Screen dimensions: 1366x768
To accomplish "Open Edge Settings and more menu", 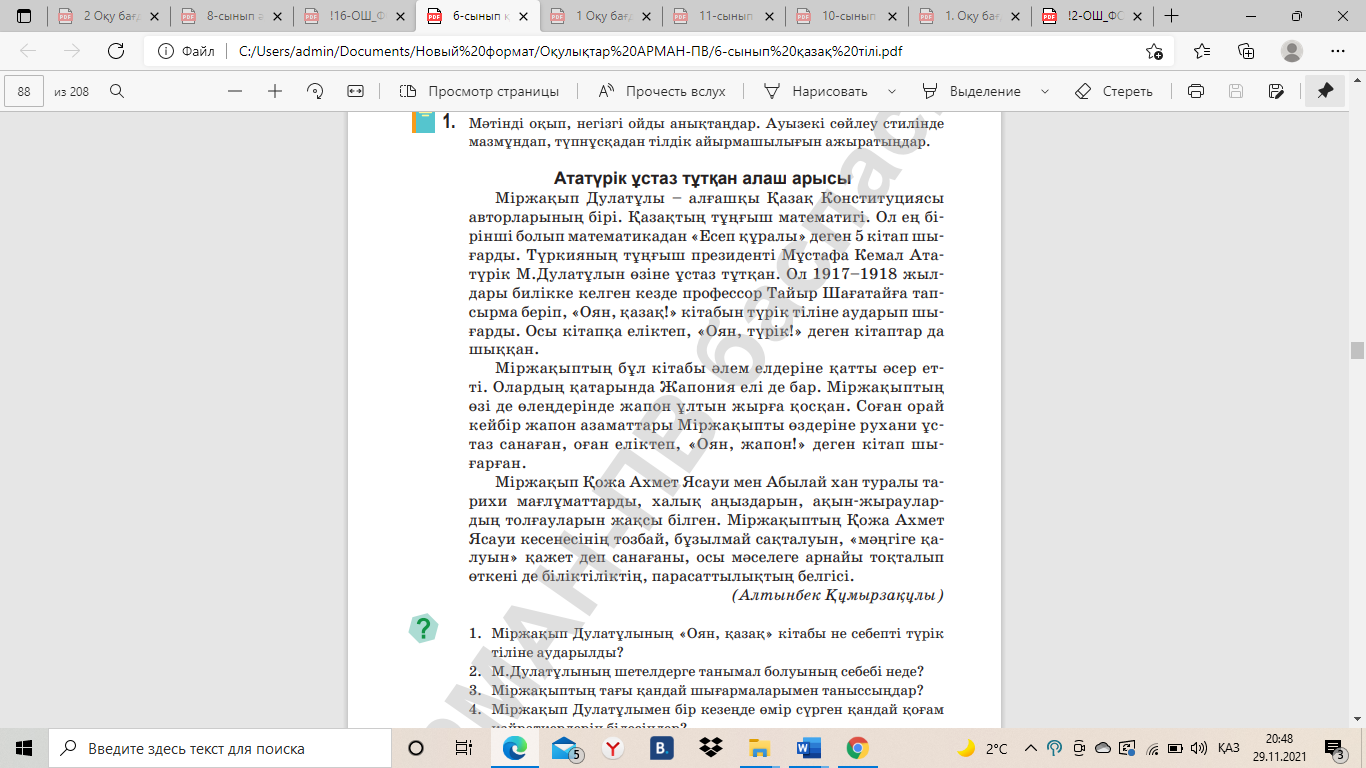I will (1338, 52).
